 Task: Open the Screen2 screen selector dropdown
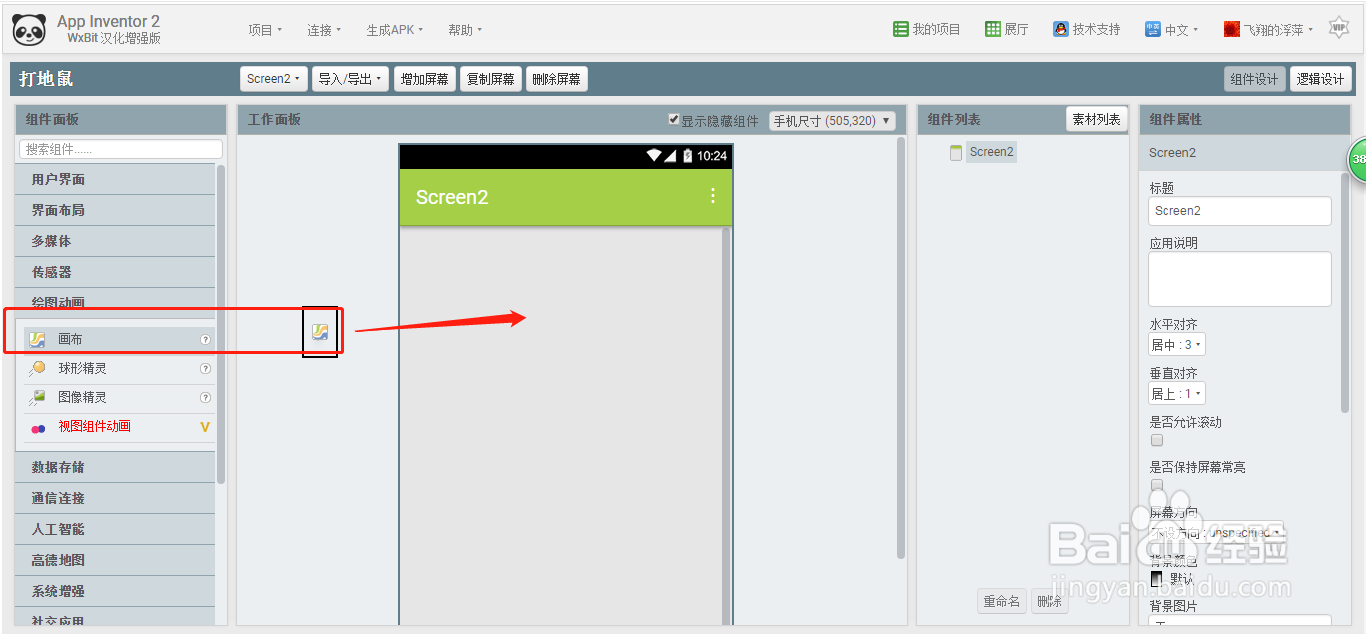point(273,79)
